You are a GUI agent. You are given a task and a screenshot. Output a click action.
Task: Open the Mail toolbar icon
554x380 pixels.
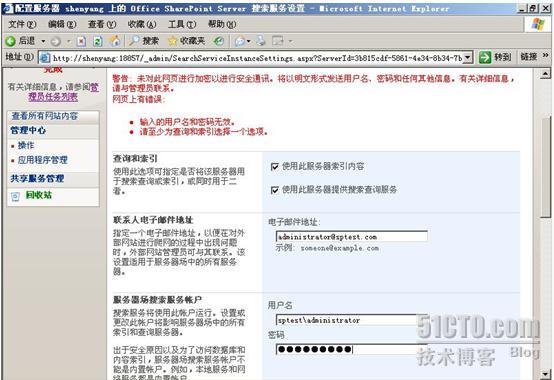(240, 41)
